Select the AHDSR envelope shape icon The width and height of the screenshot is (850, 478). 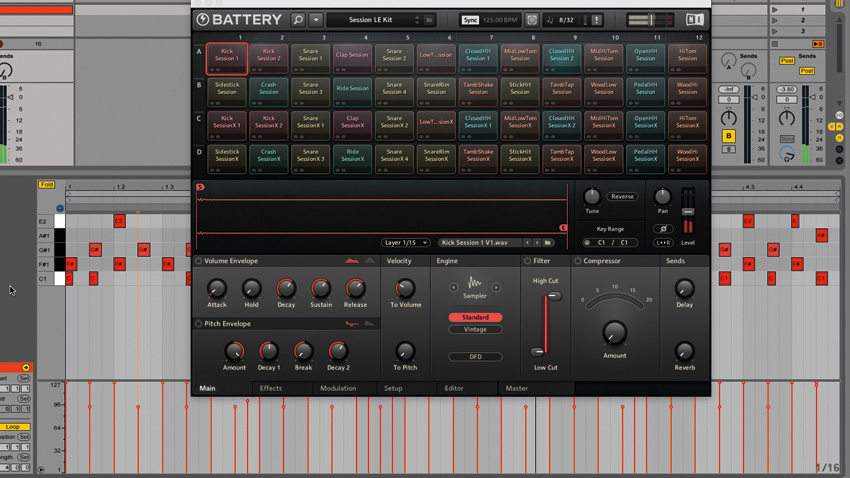point(352,261)
